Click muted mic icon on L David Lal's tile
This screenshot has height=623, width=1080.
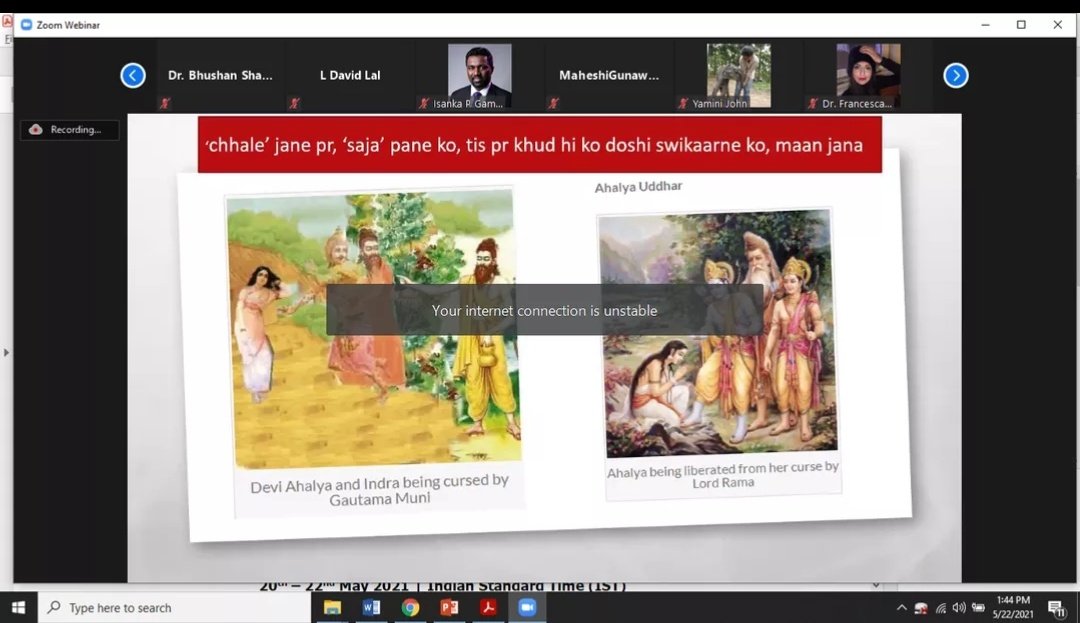click(294, 103)
